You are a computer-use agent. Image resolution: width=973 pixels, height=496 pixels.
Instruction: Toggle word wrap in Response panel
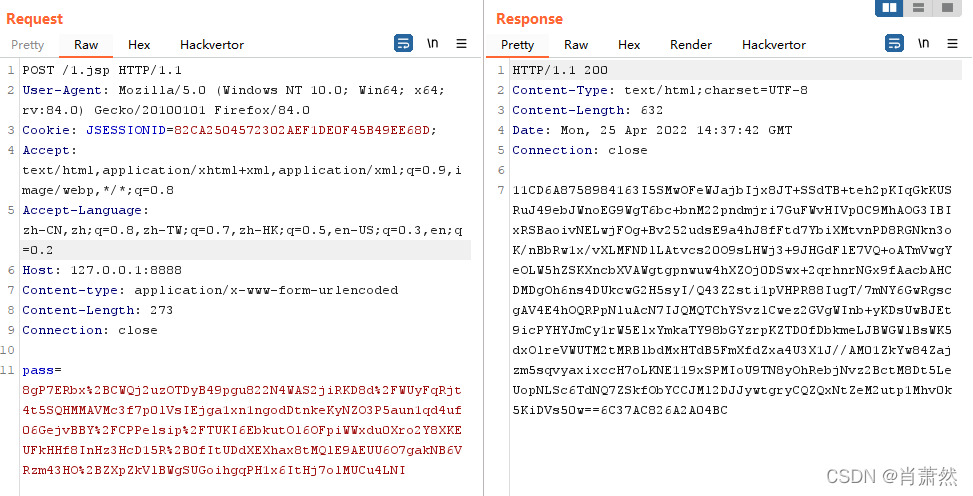click(x=894, y=44)
